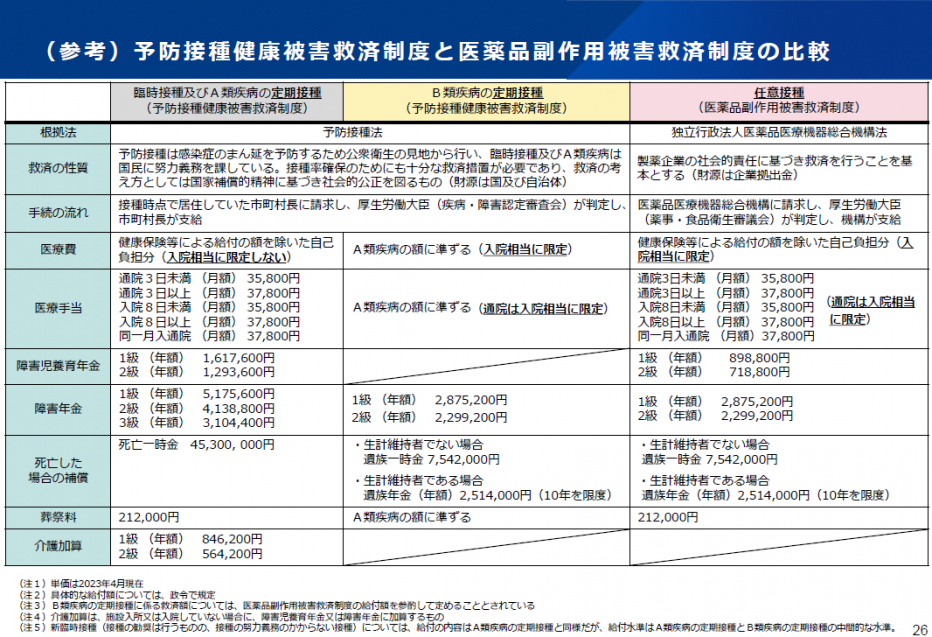Click footnote 注3 about B類疾病の定期接種
This screenshot has height=637, width=932.
coord(277,606)
